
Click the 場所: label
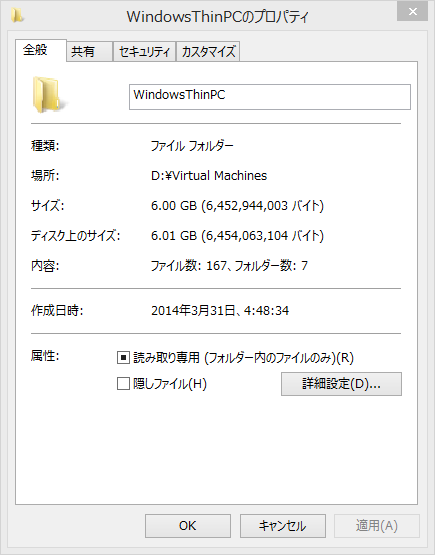45,175
